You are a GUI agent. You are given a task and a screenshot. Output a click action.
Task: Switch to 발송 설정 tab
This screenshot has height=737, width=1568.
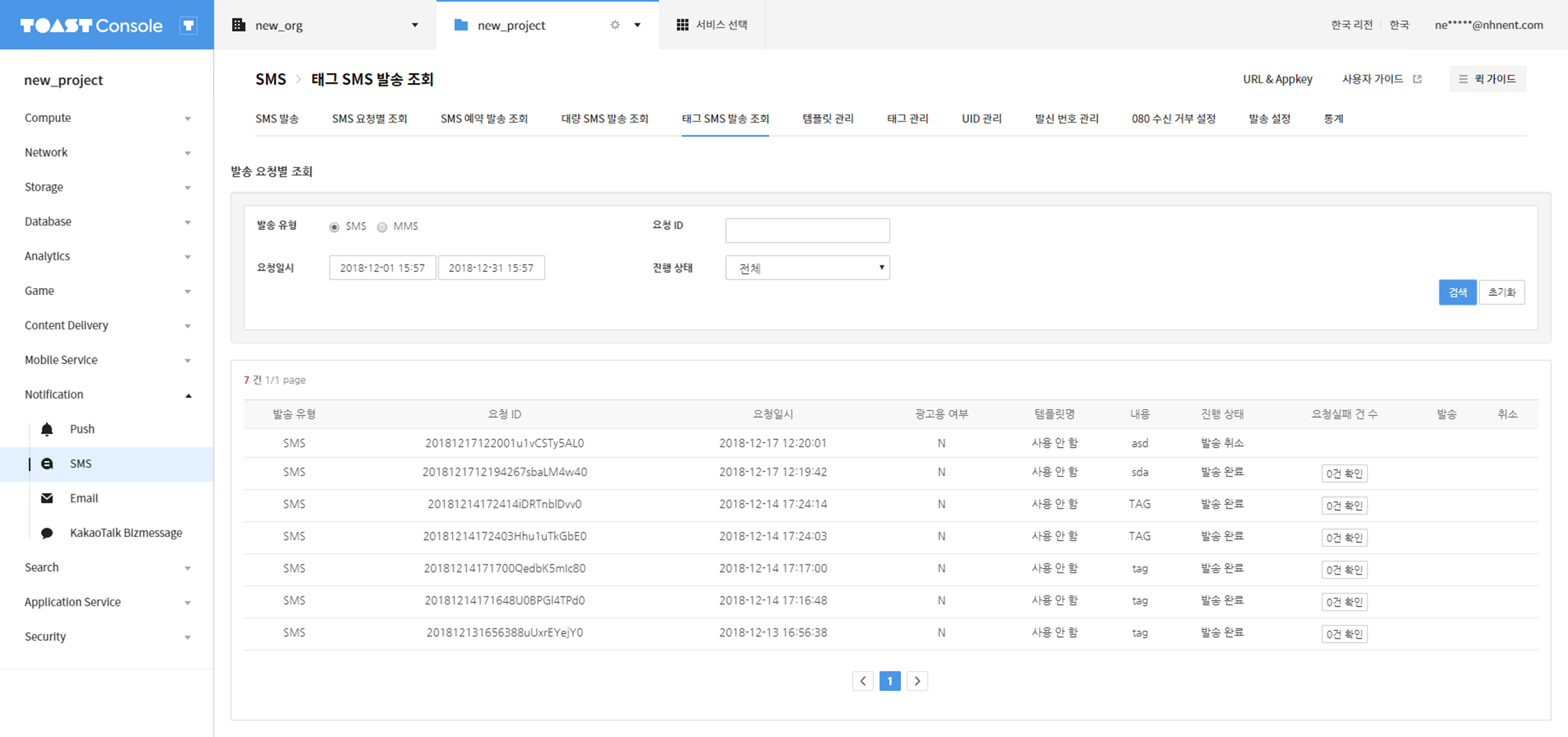coord(1269,118)
